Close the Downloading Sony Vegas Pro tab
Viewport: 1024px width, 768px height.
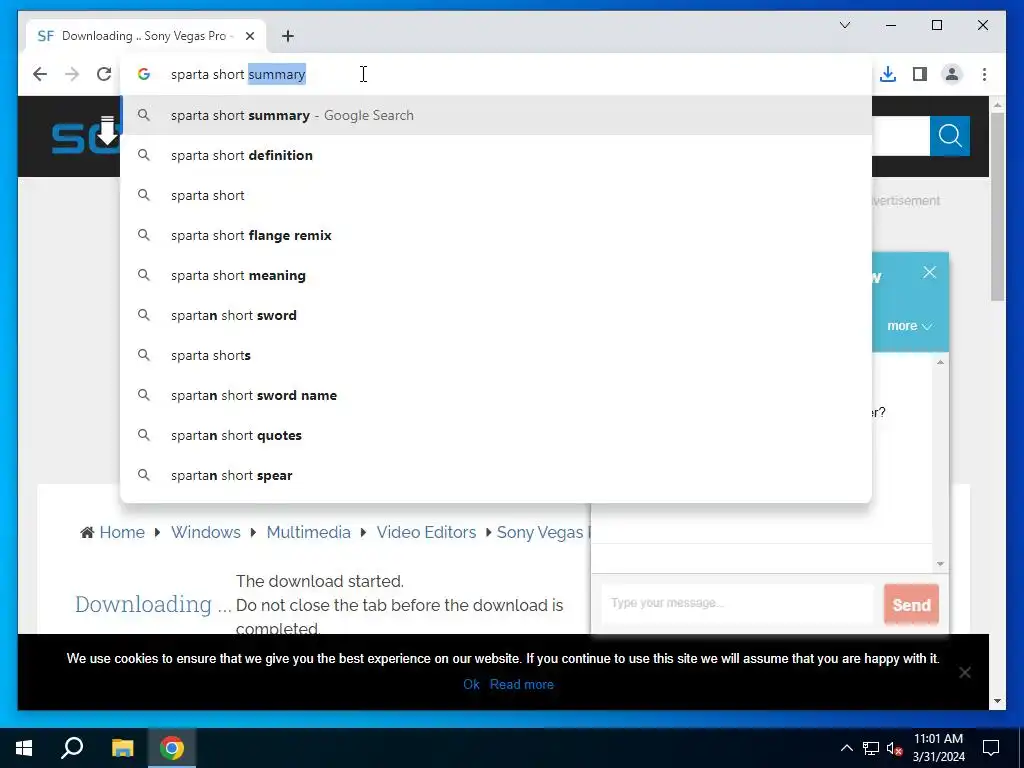click(x=250, y=36)
